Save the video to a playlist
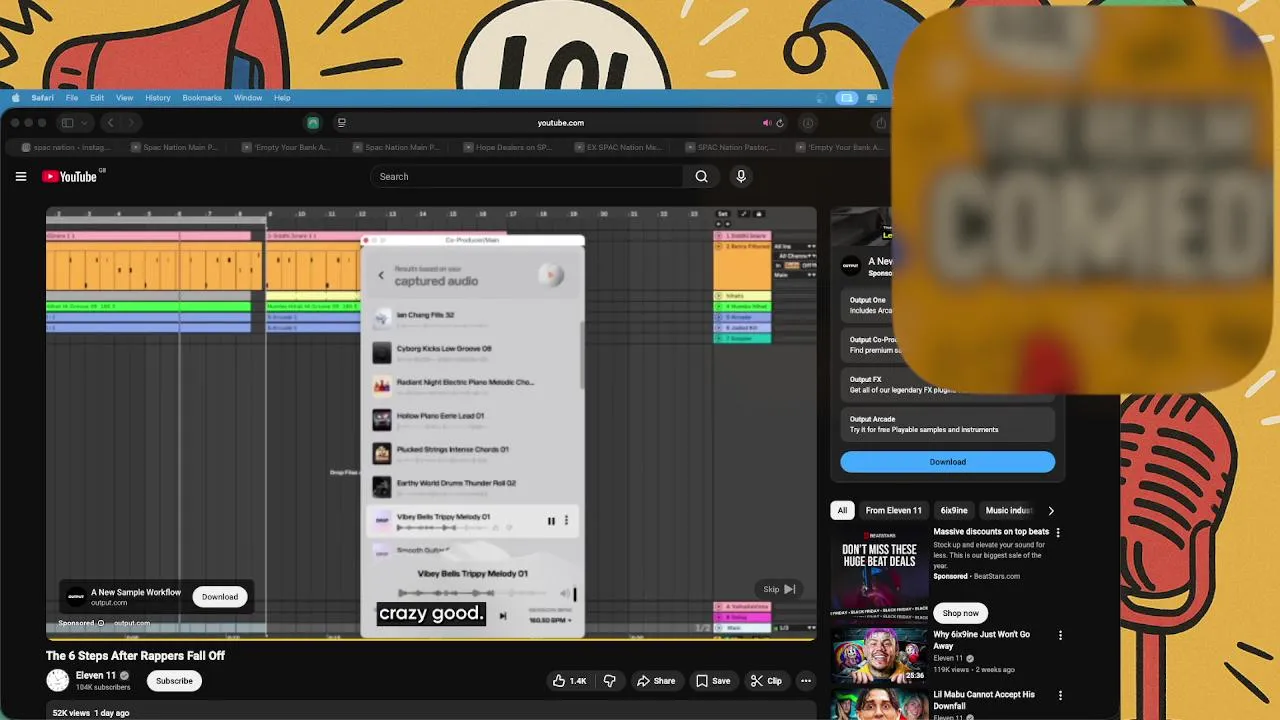 pyautogui.click(x=713, y=681)
